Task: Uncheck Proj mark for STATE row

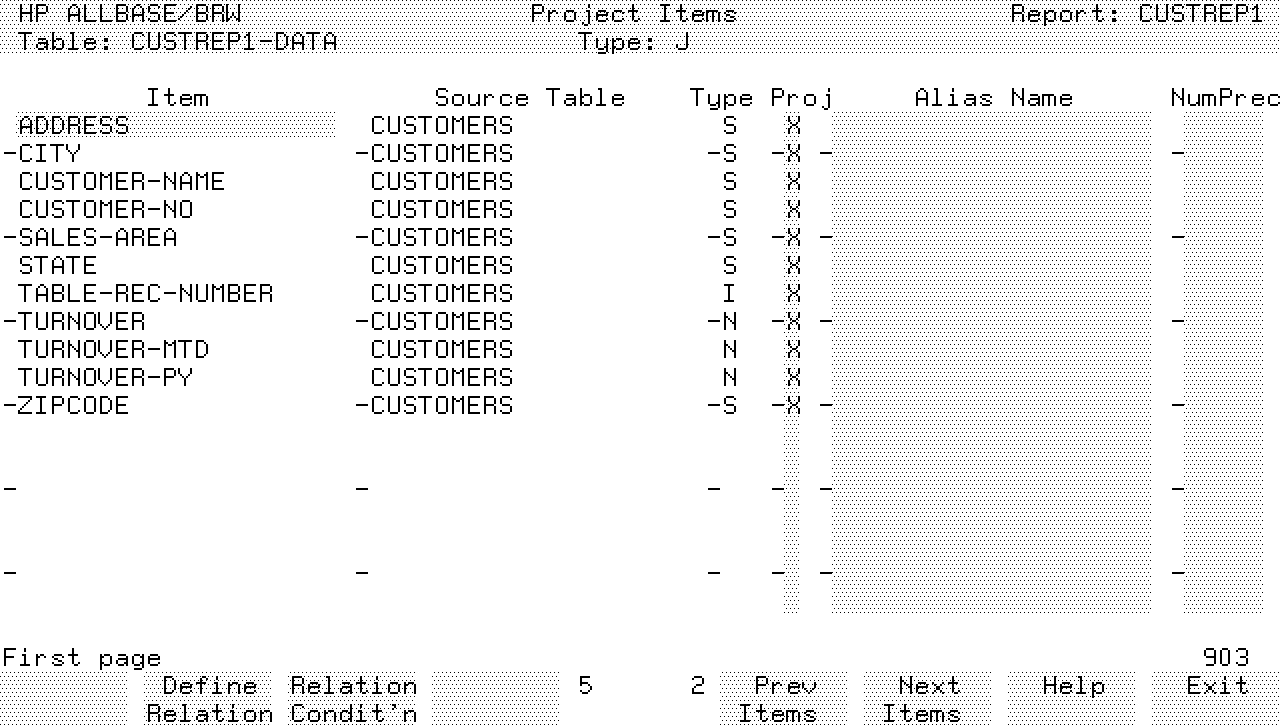Action: pos(793,266)
